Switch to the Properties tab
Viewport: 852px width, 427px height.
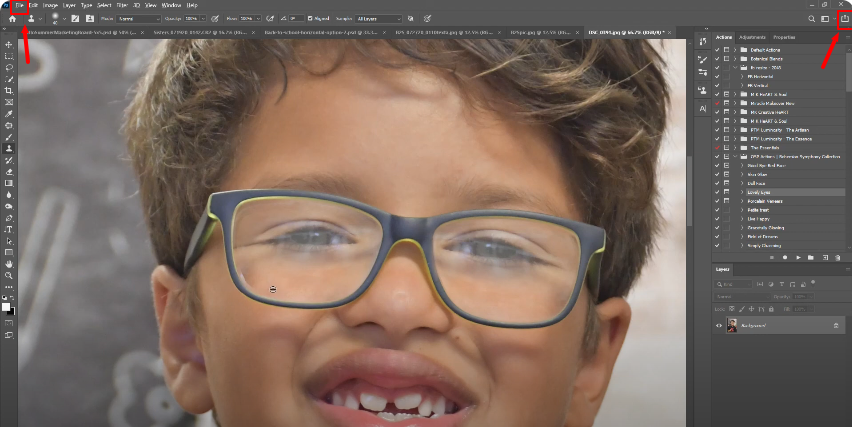click(784, 37)
